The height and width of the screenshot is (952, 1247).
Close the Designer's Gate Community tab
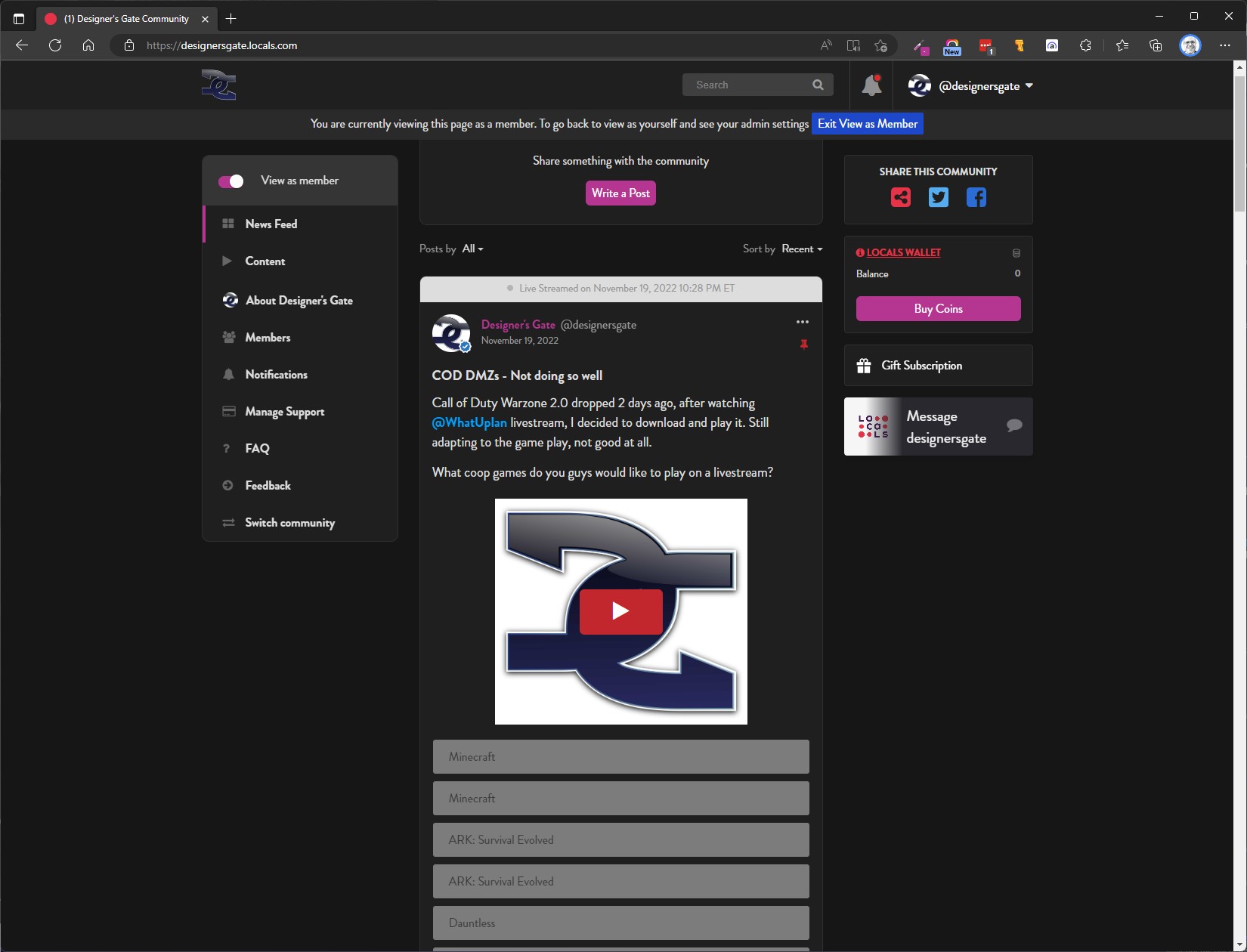[205, 19]
